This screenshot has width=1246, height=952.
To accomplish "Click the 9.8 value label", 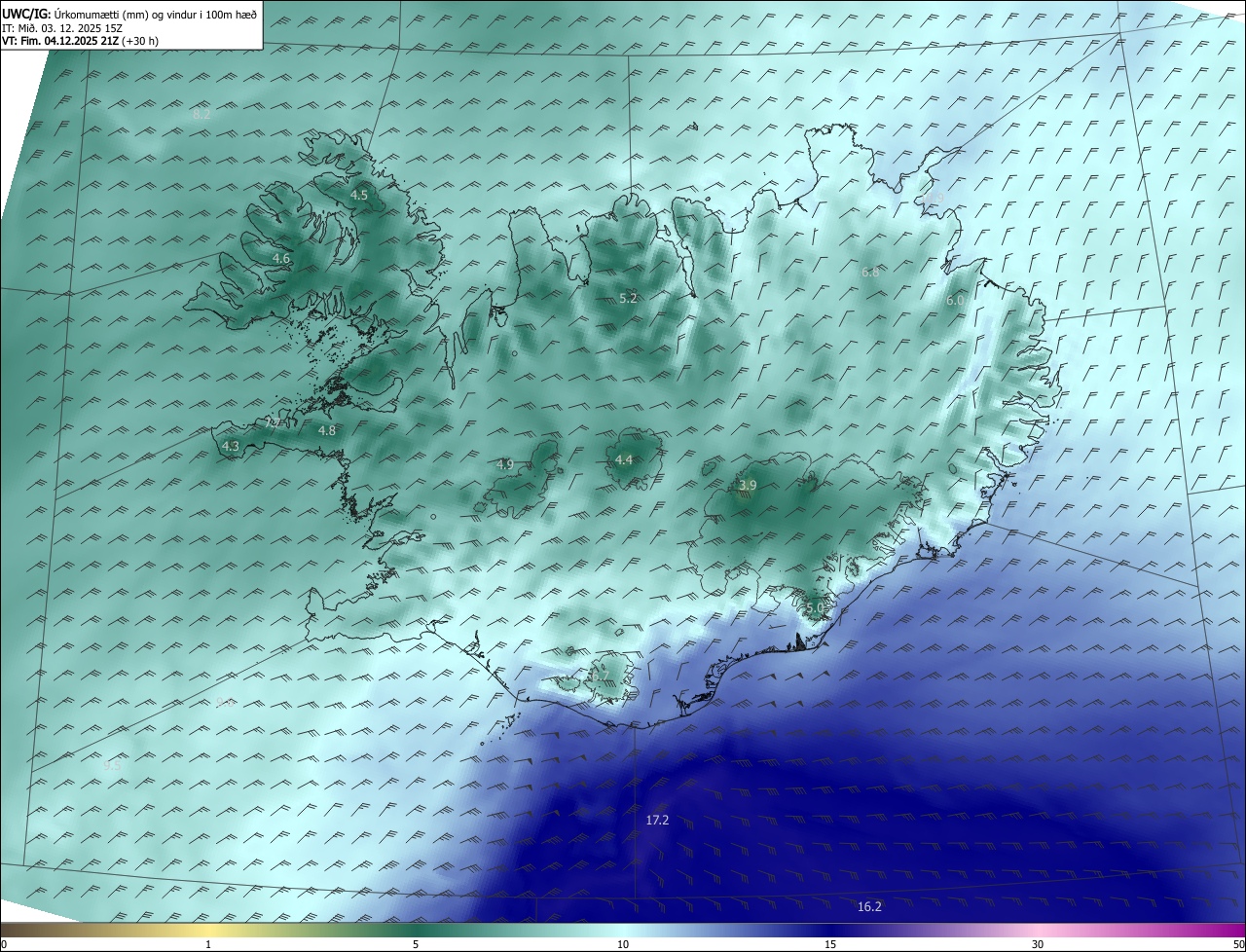I will point(225,701).
